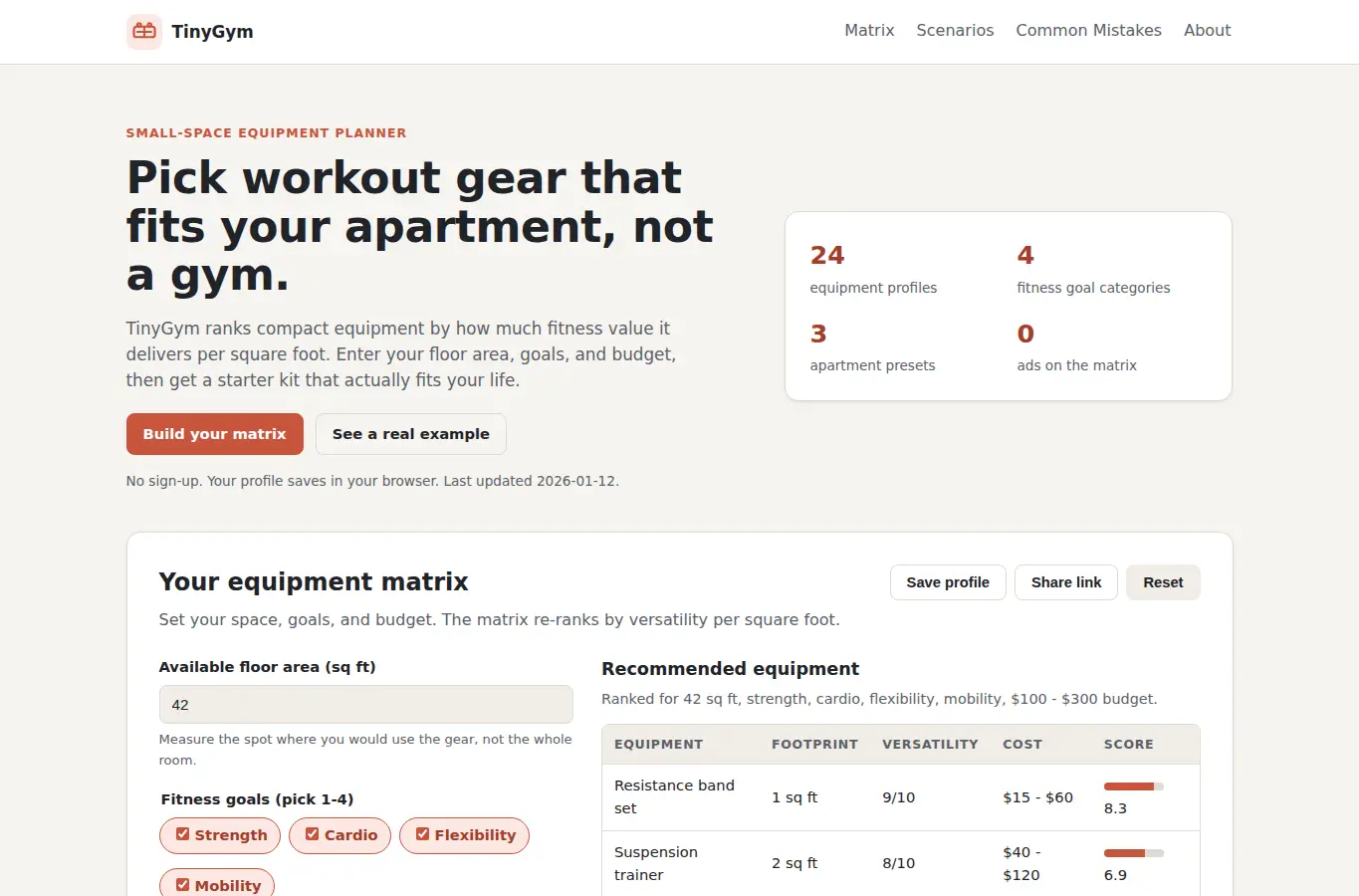This screenshot has width=1359, height=896.
Task: Select the Resistance band set row name
Action: point(674,796)
